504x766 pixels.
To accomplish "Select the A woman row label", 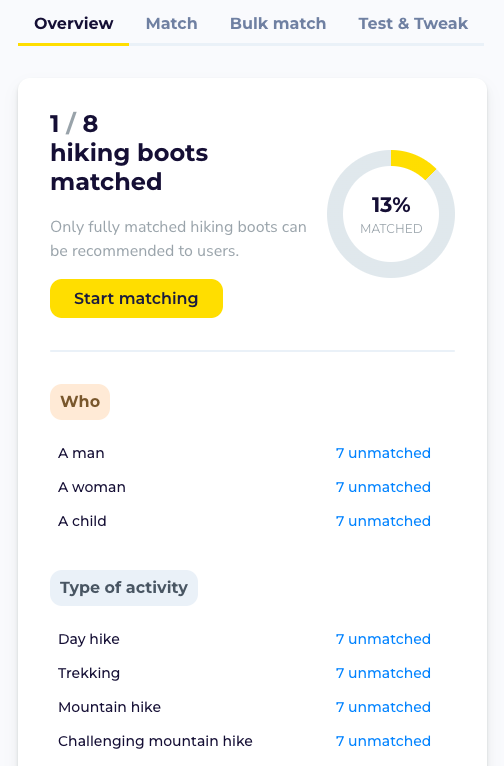I will 92,487.
